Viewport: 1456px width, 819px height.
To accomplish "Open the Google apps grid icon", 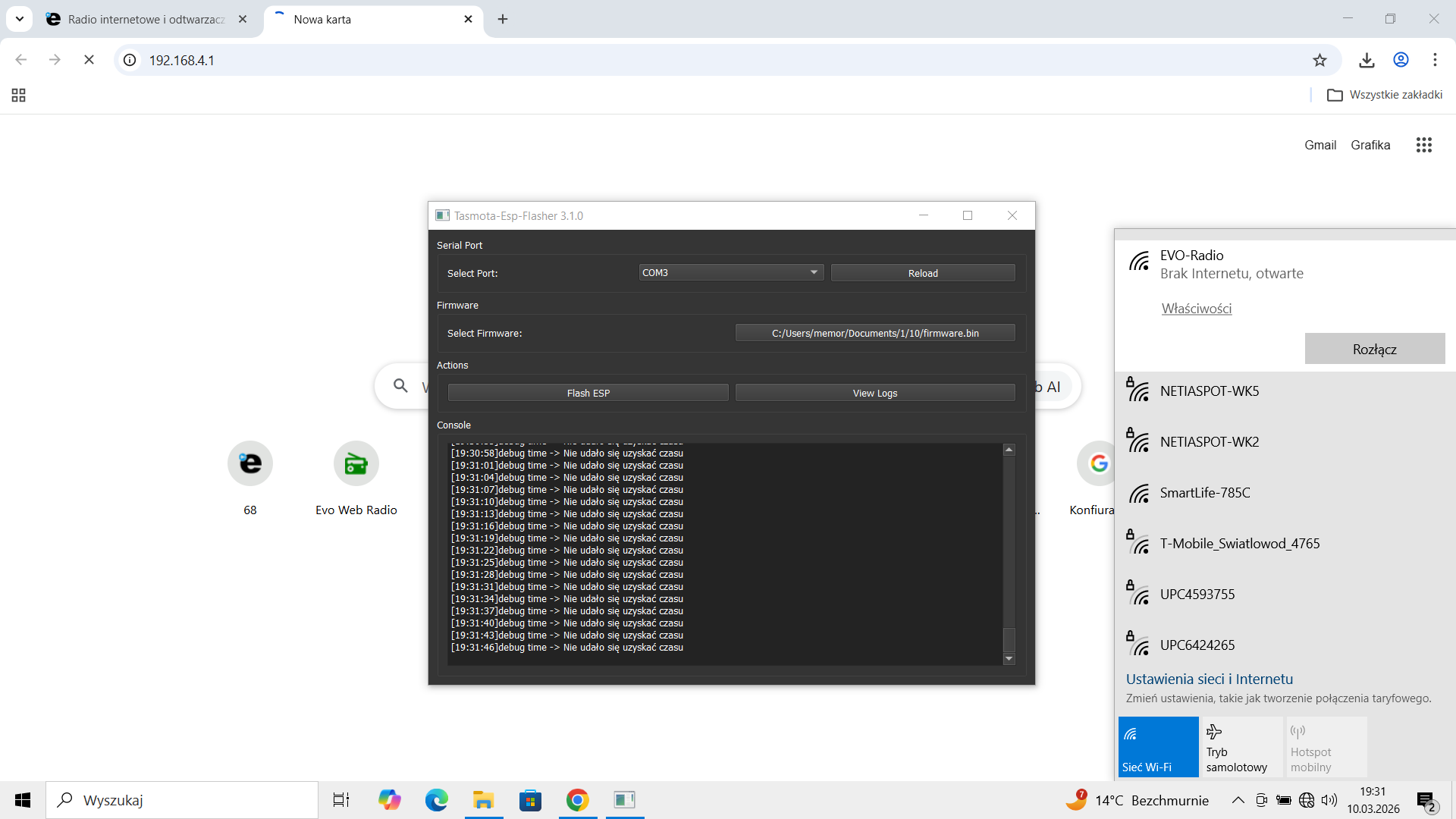I will (1423, 145).
